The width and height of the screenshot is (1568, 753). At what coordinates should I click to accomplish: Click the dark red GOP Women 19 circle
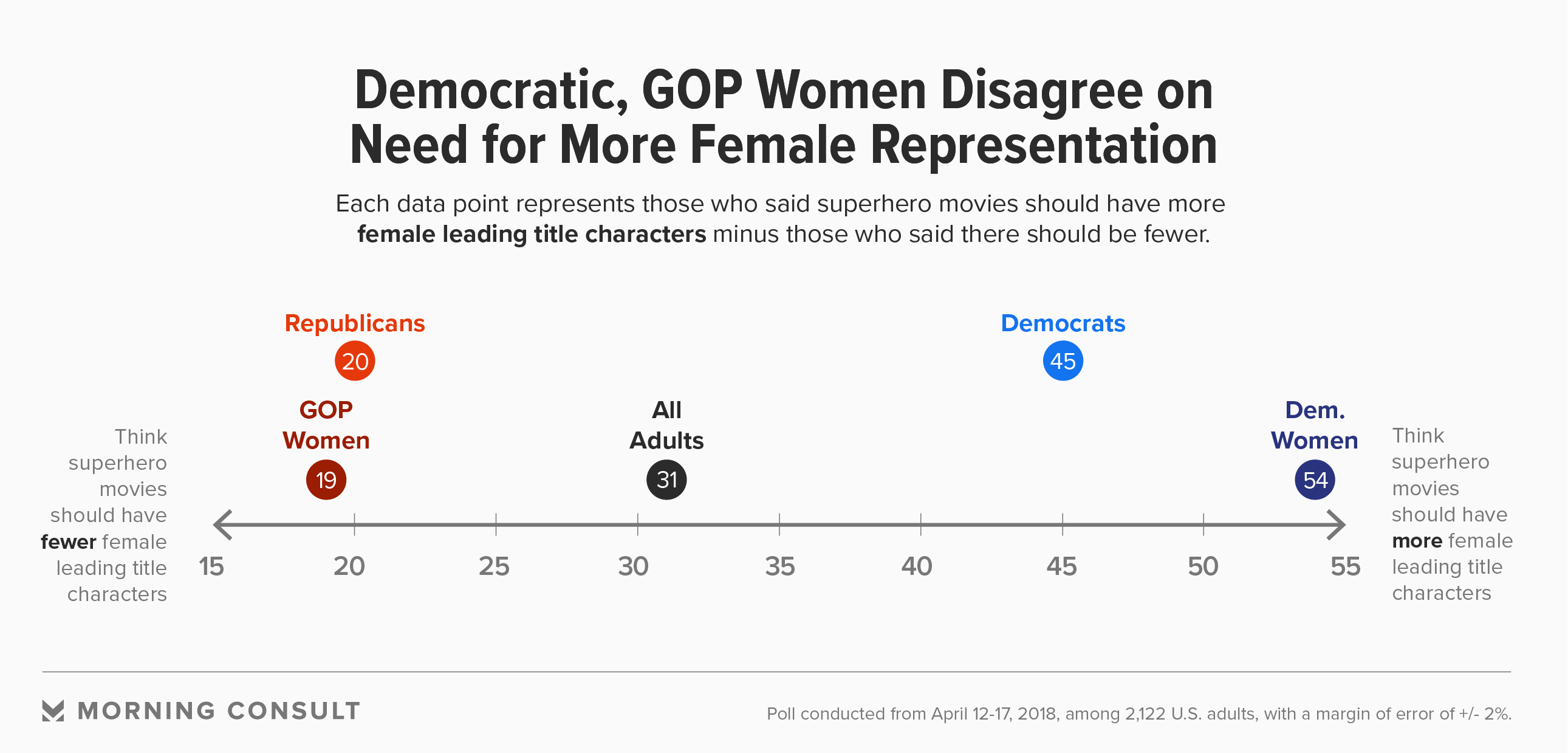coord(326,480)
